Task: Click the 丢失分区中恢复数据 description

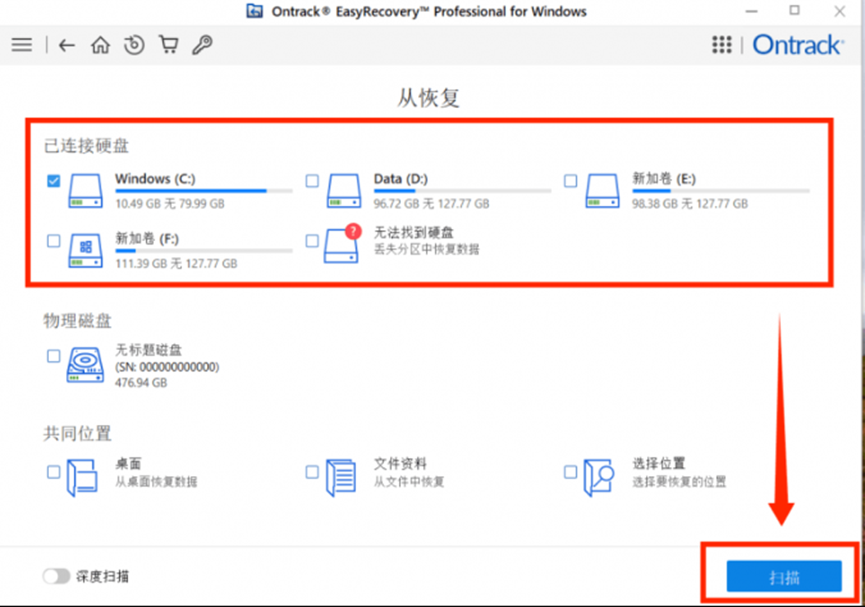Action: tap(426, 249)
